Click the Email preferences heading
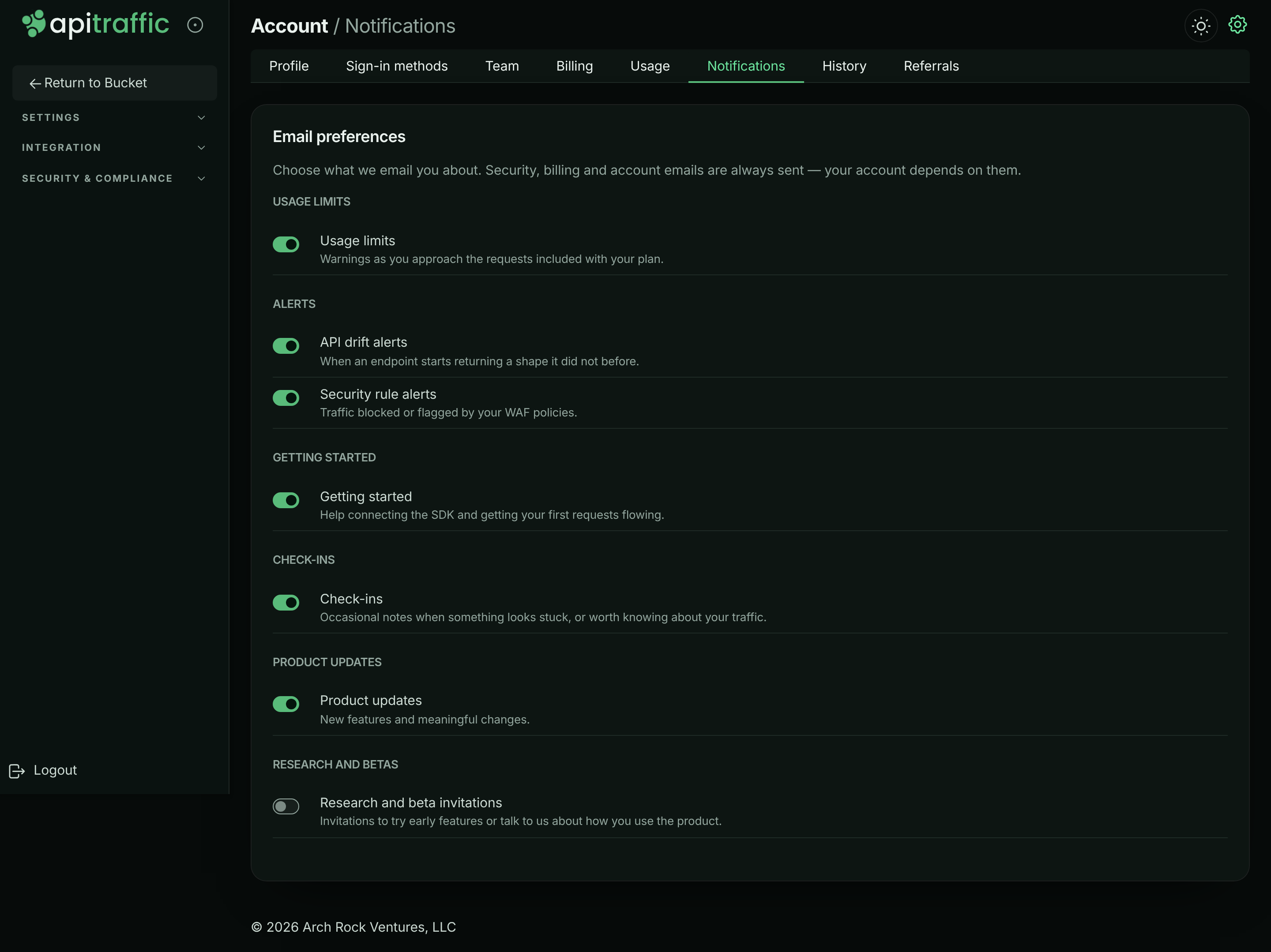Viewport: 1271px width, 952px height. click(339, 137)
